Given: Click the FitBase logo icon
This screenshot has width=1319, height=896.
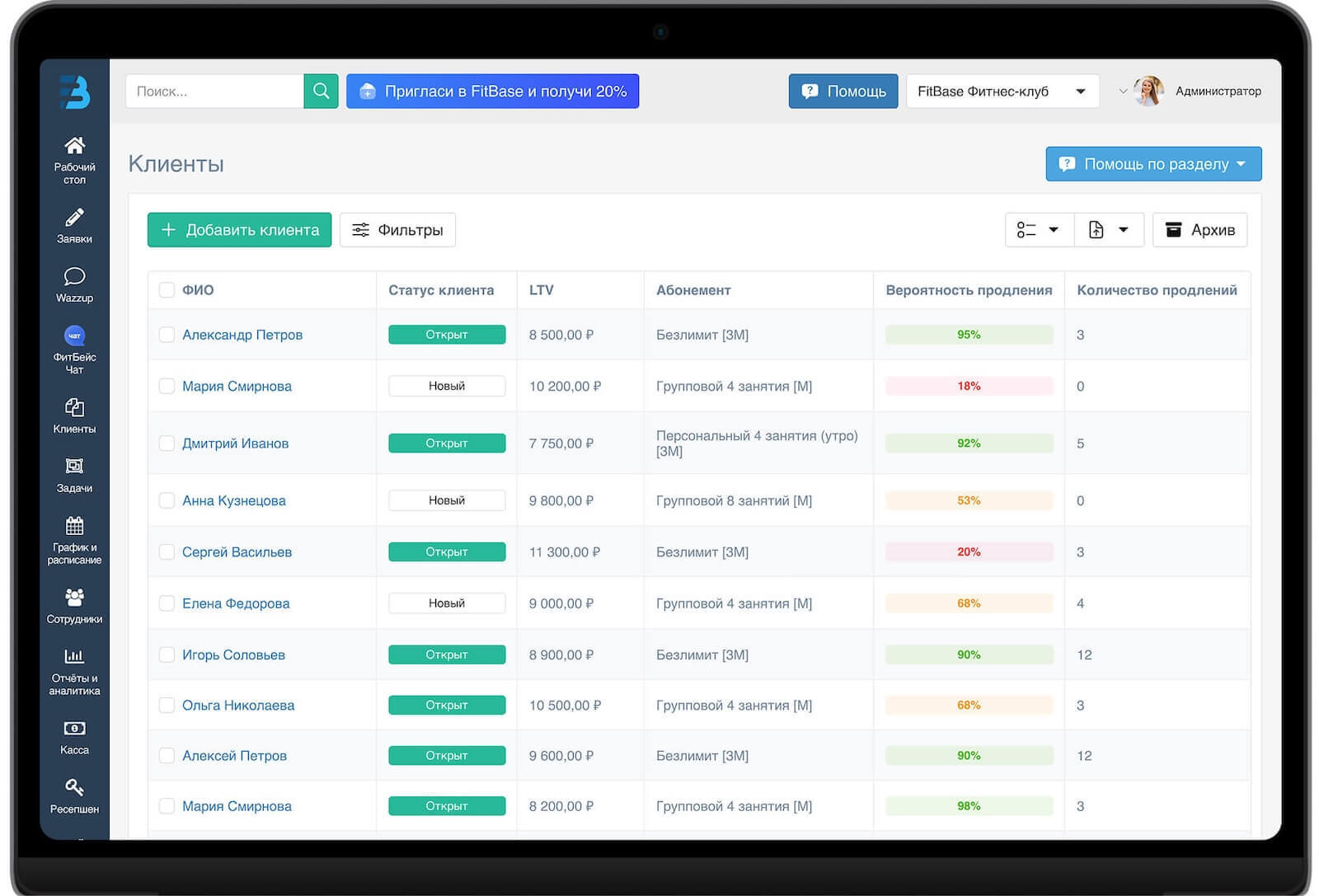Looking at the screenshot, I should click(x=74, y=92).
